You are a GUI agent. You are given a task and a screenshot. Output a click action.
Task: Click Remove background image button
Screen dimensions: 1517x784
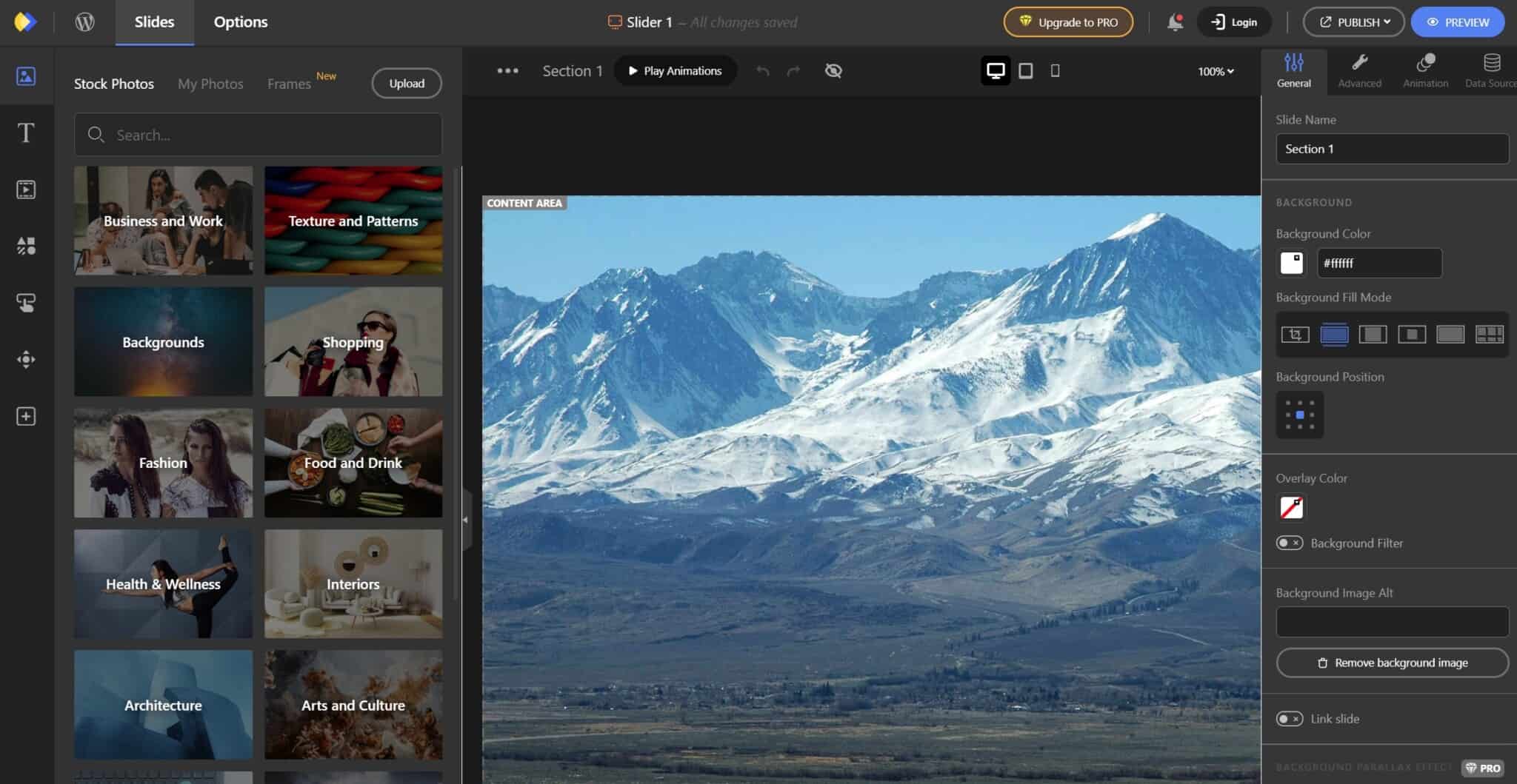pos(1392,663)
